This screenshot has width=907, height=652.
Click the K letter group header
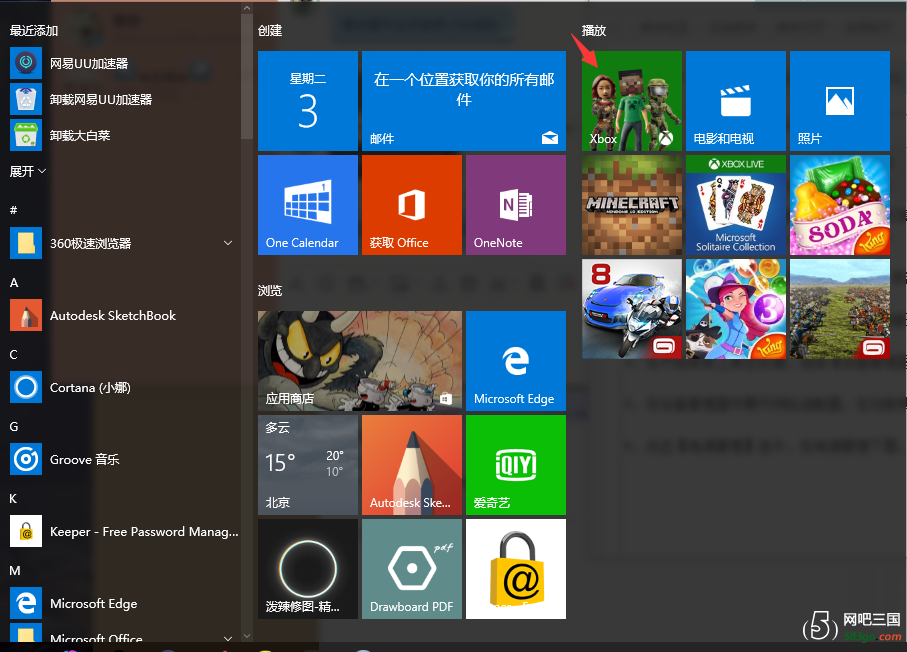[13, 498]
